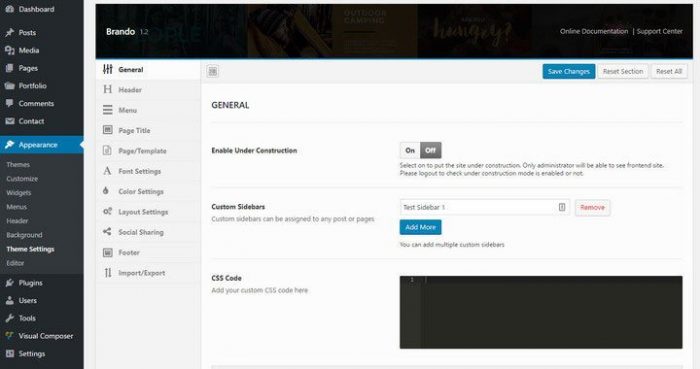Click the Color Settings droplet icon

pos(106,191)
